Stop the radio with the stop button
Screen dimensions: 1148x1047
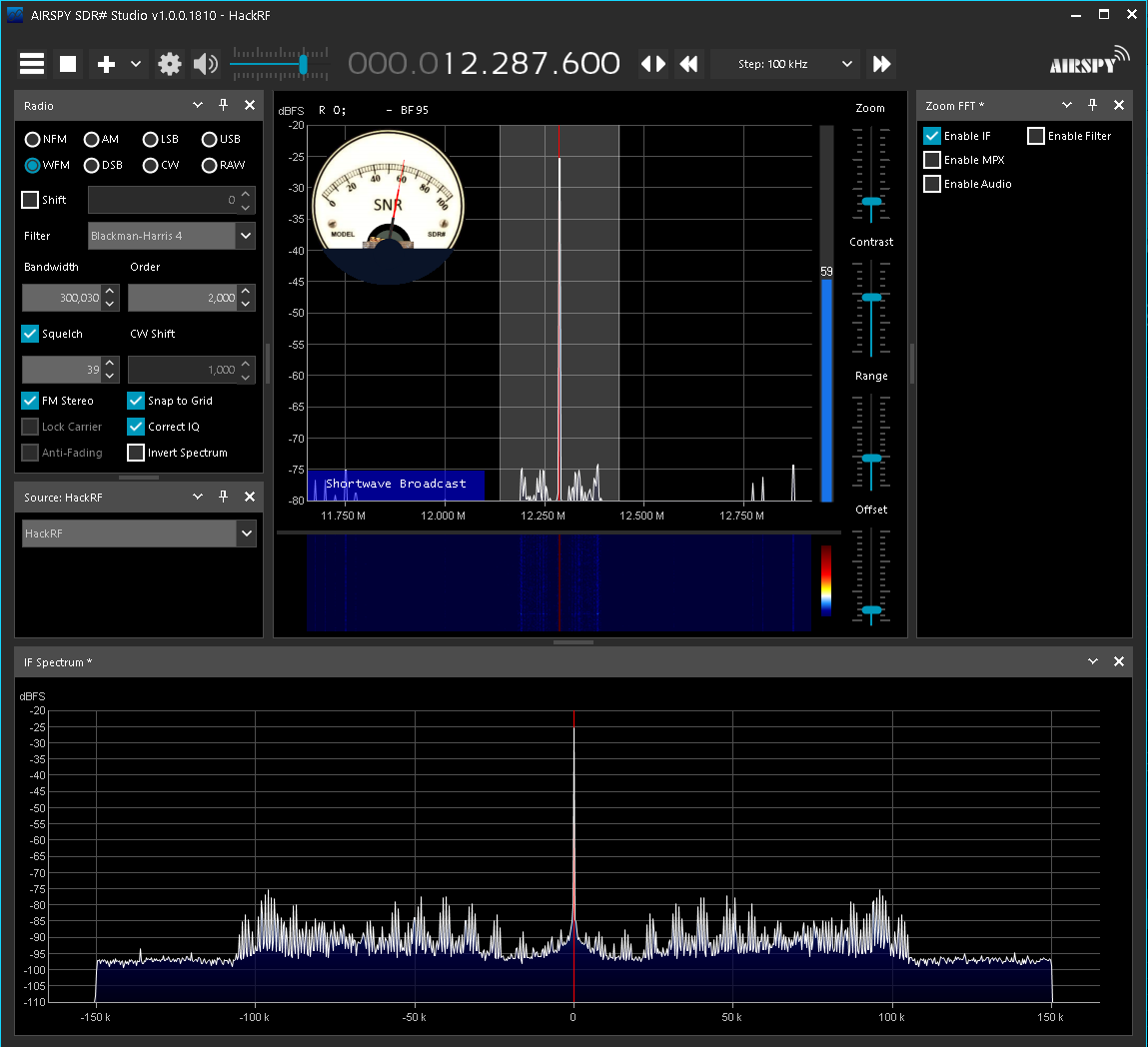tap(68, 64)
